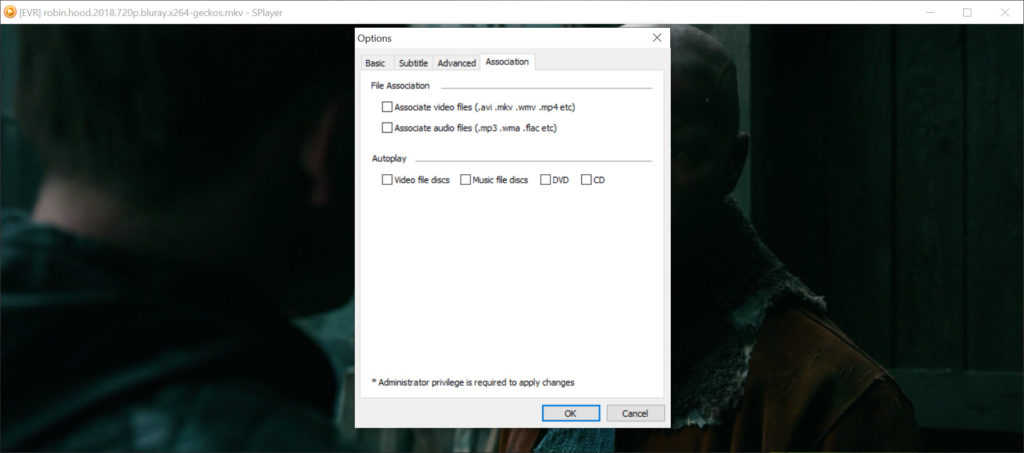This screenshot has height=453, width=1024.
Task: Switch to the Basic tab
Action: click(376, 63)
